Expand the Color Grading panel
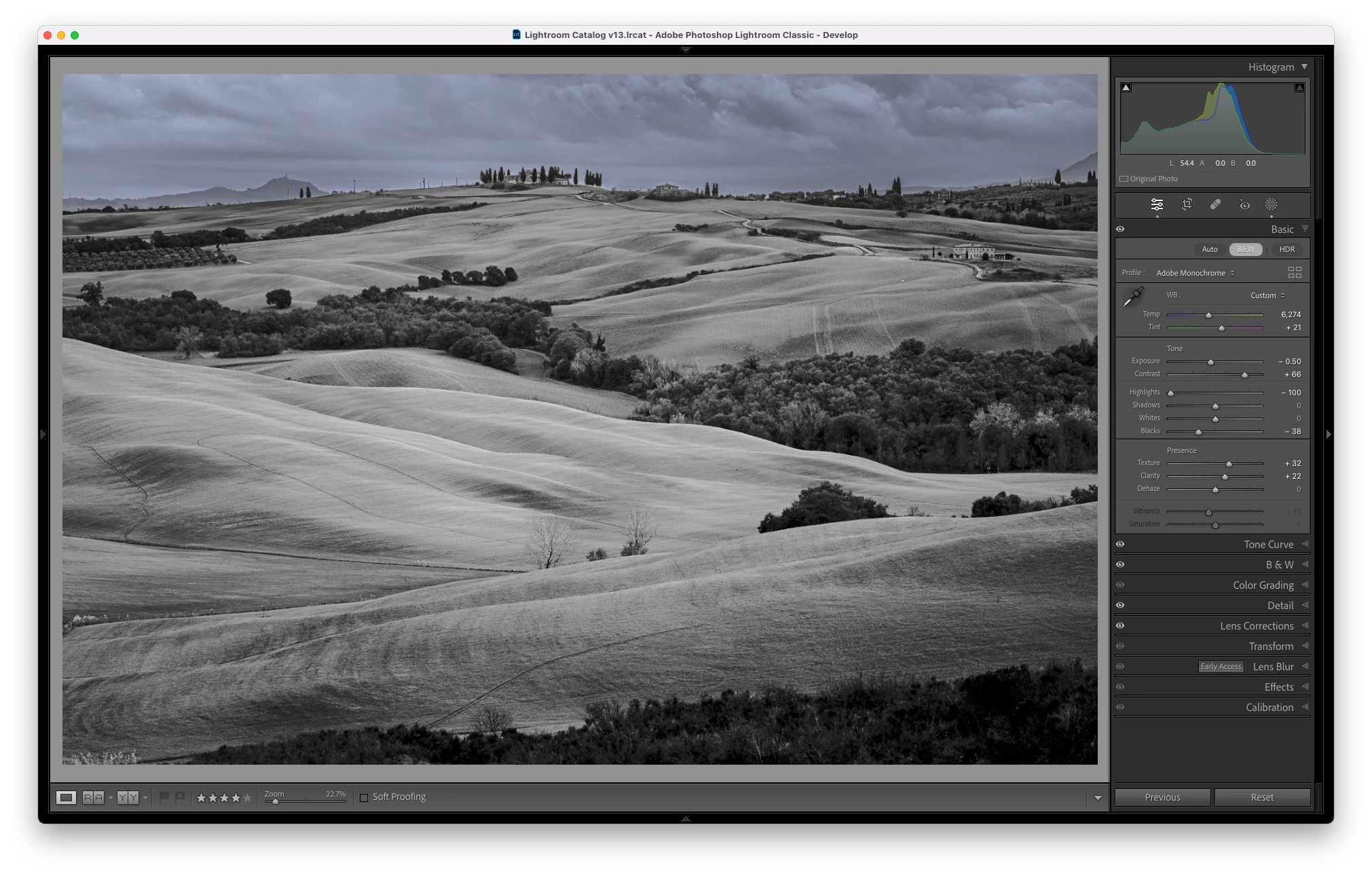The width and height of the screenshot is (1372, 874). click(1263, 585)
